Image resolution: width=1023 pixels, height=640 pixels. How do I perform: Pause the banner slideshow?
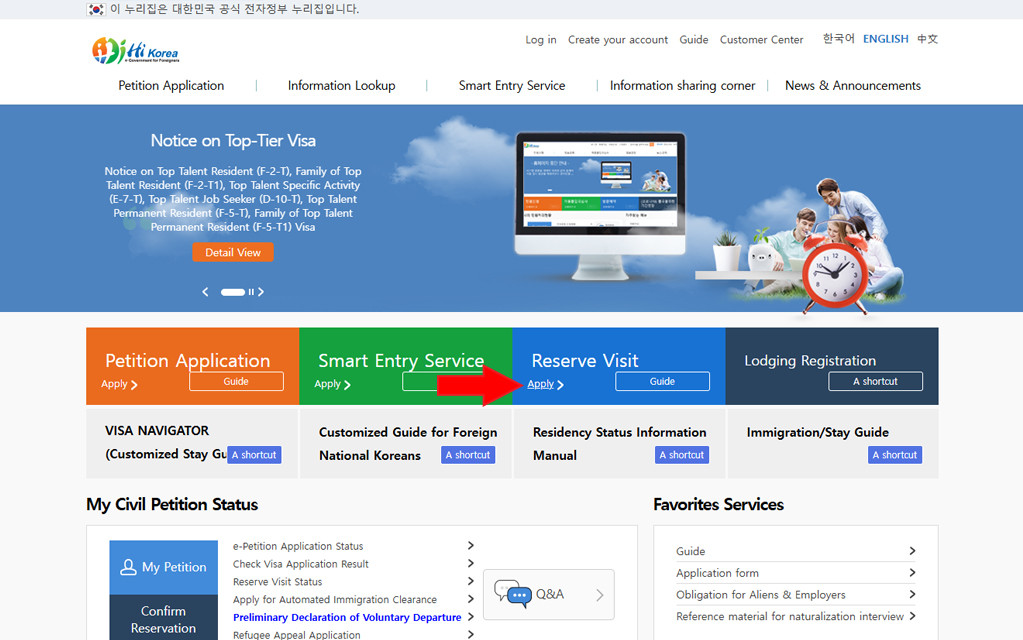[251, 292]
